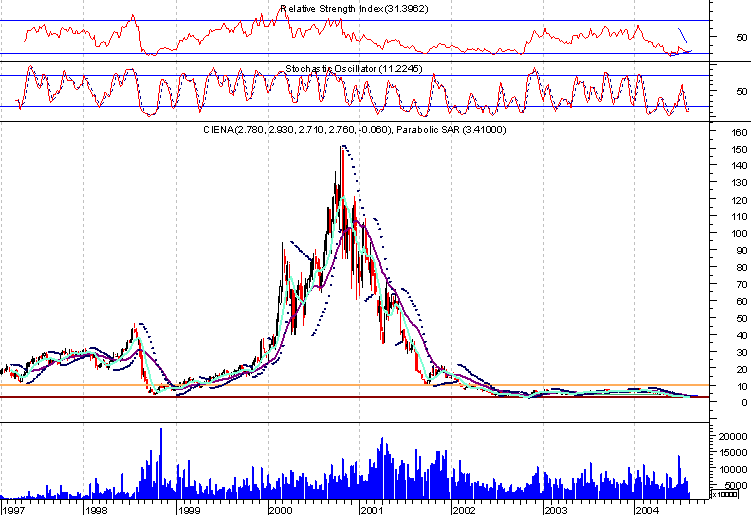Click the 10000 volume axis label
This screenshot has height=515, width=751.
(x=733, y=469)
